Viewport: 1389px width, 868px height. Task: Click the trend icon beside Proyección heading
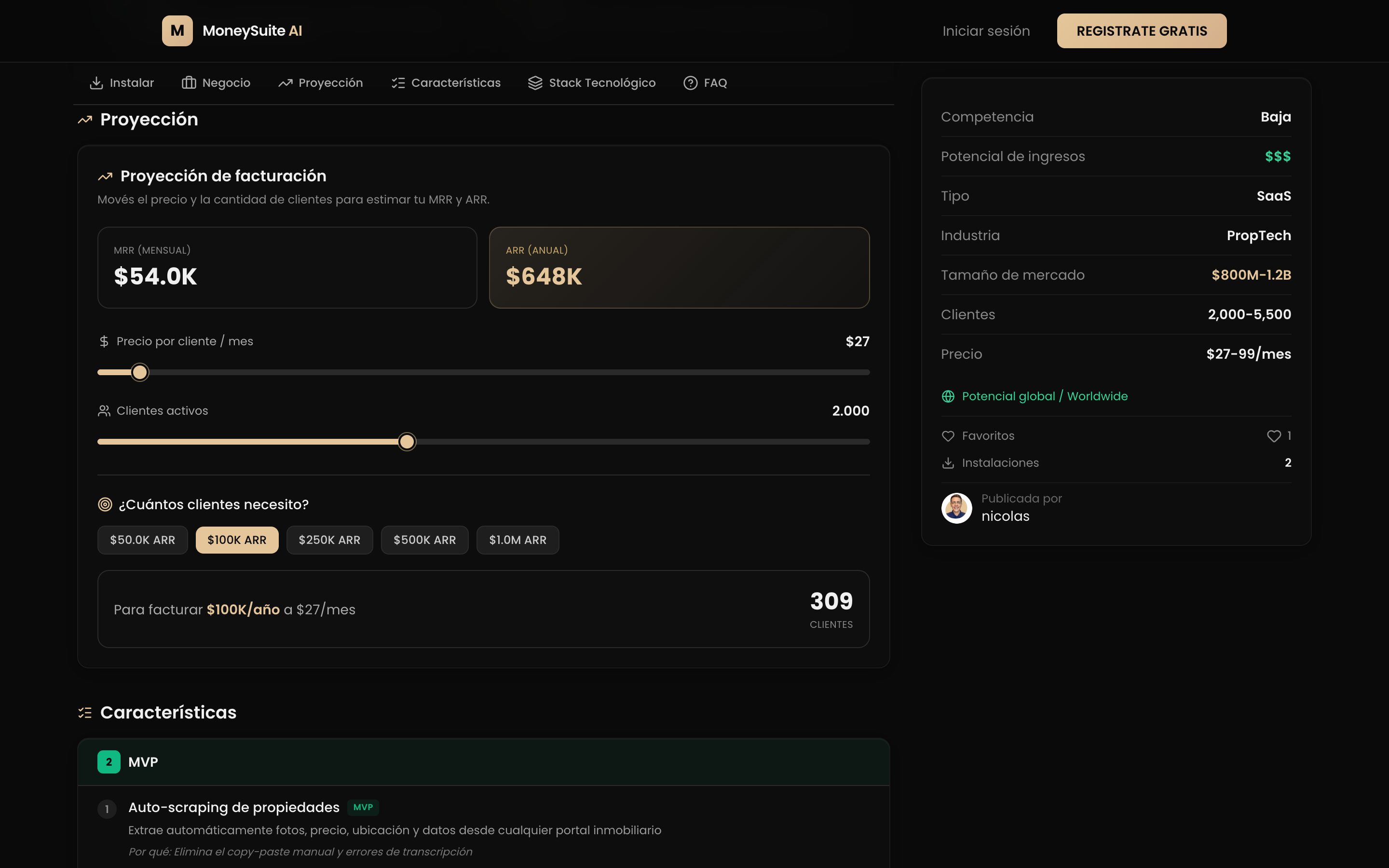coord(85,120)
